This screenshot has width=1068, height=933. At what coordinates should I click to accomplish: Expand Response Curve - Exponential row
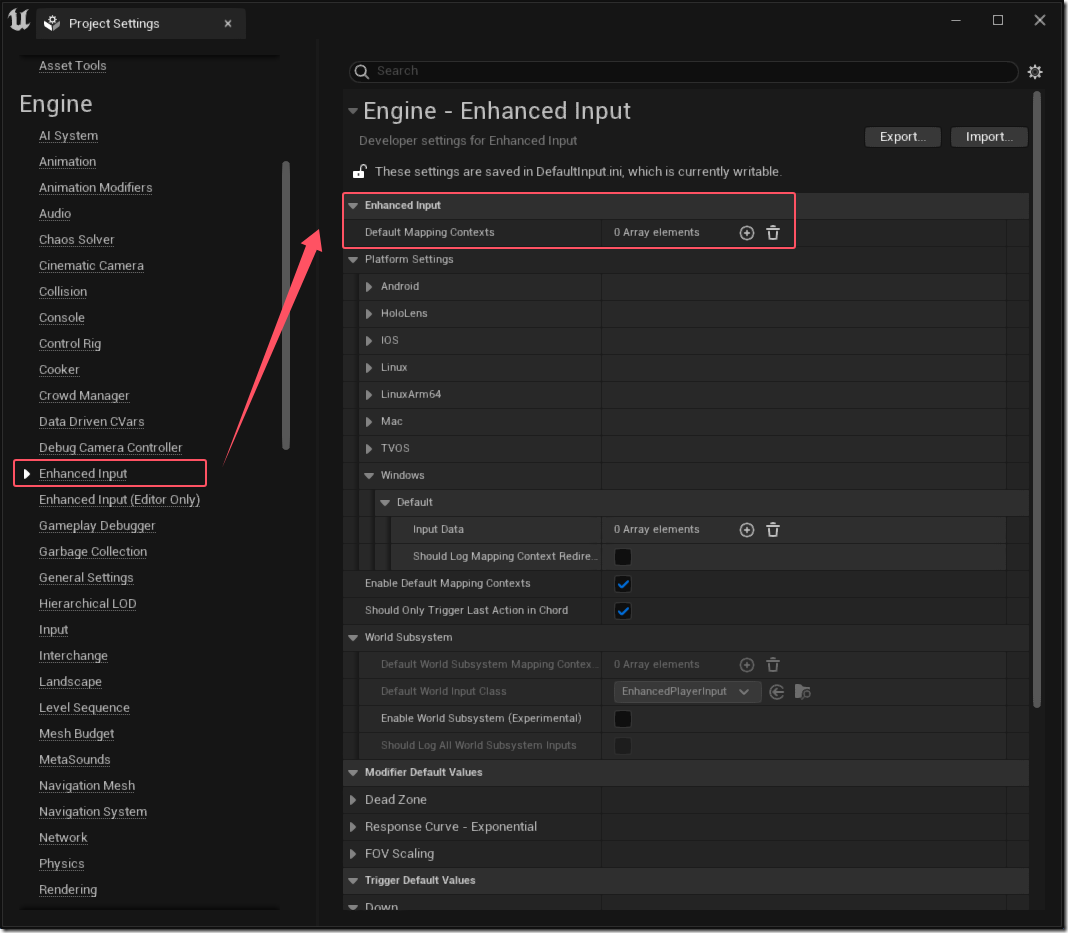click(353, 827)
